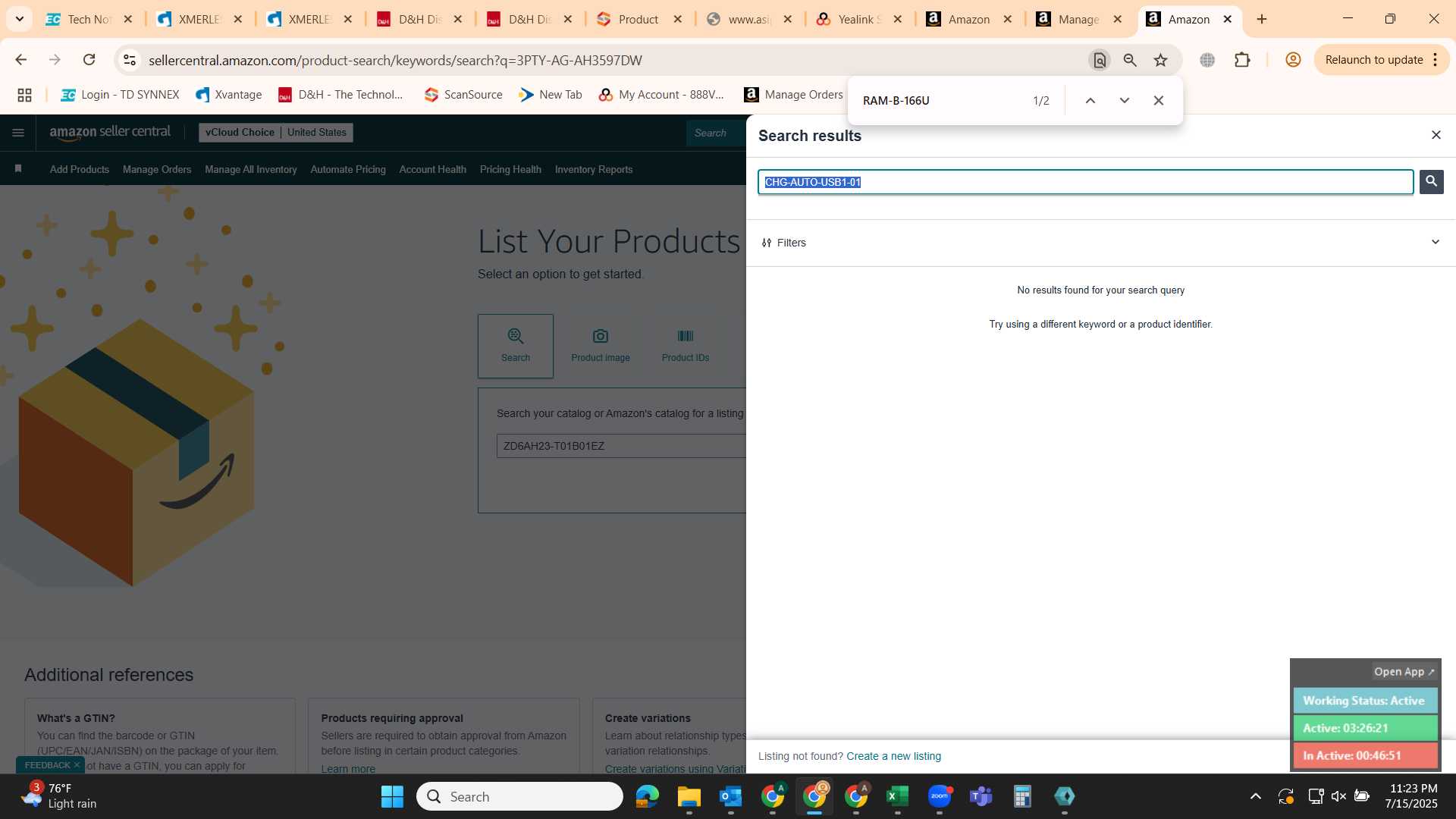Open the Chrome apps grid icon
This screenshot has height=819, width=1456.
(x=24, y=95)
